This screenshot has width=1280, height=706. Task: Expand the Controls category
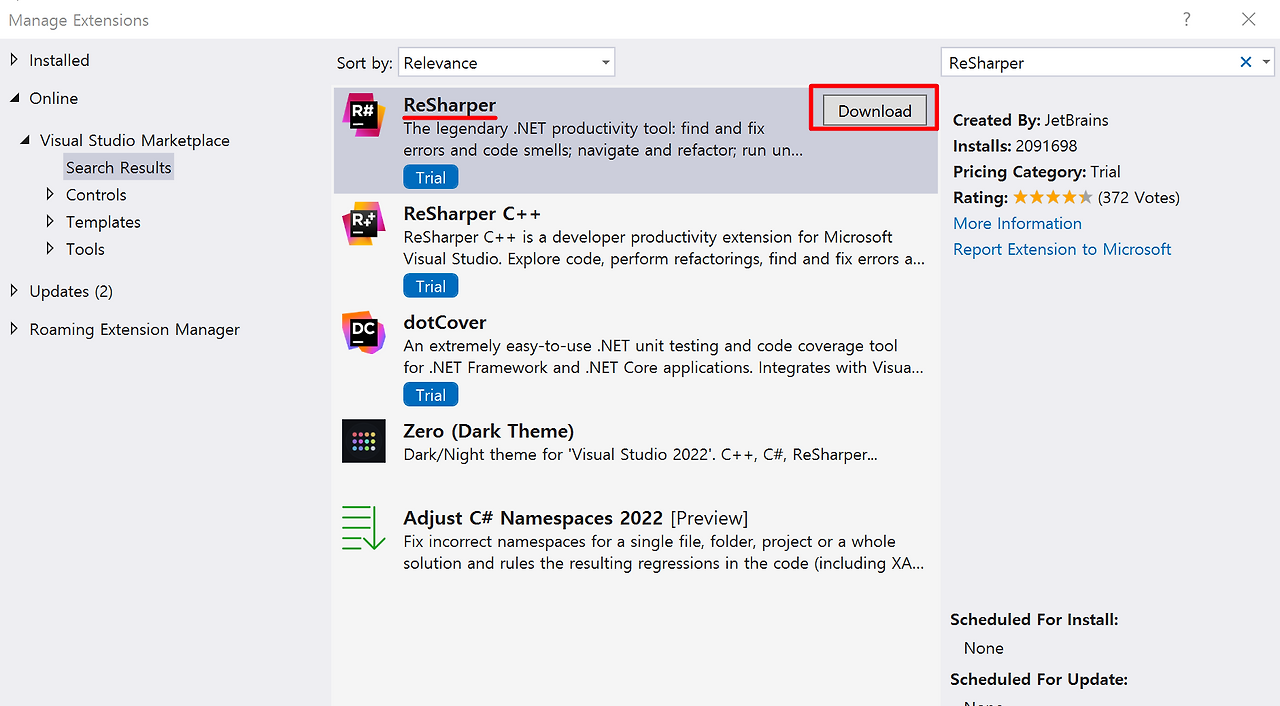point(96,194)
